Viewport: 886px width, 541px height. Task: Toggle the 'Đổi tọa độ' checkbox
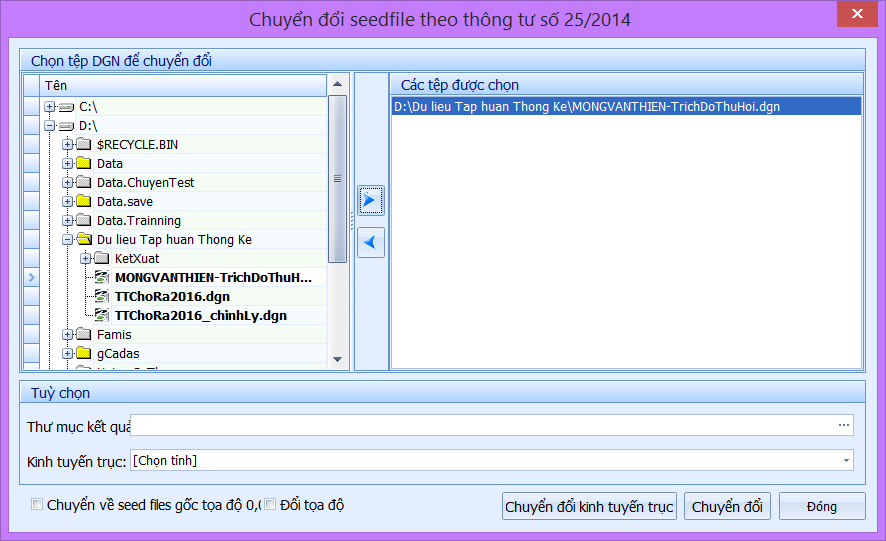[x=270, y=505]
